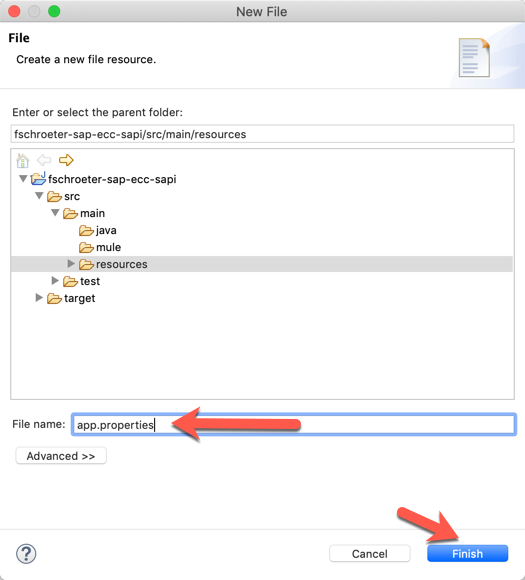Click the target folder icon
The width and height of the screenshot is (525, 580).
54,299
